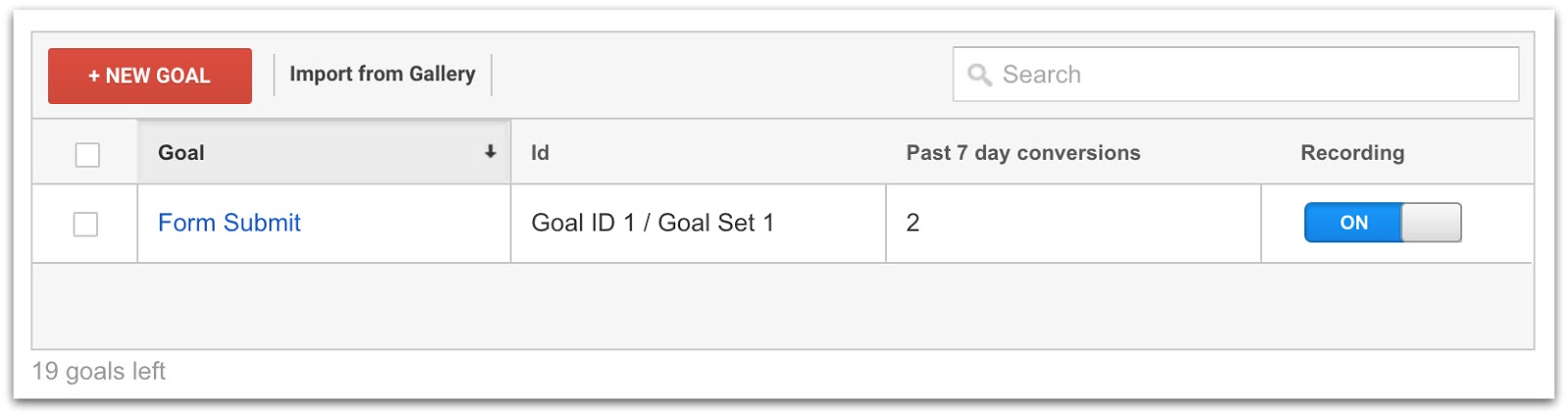The width and height of the screenshot is (1568, 416).
Task: Click the Id column header
Action: [x=540, y=153]
